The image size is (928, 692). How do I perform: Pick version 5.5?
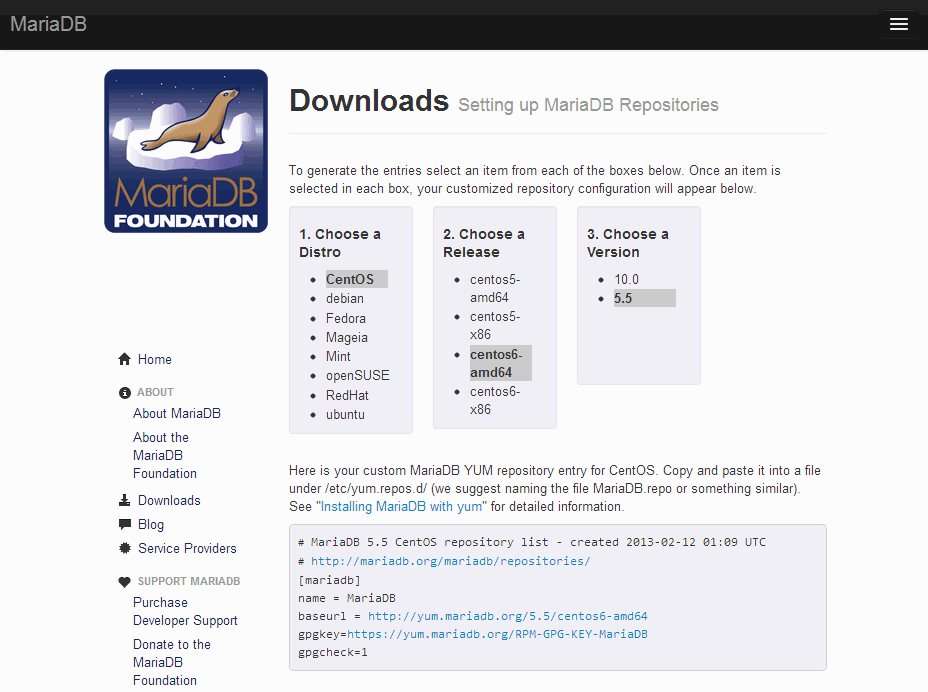645,298
